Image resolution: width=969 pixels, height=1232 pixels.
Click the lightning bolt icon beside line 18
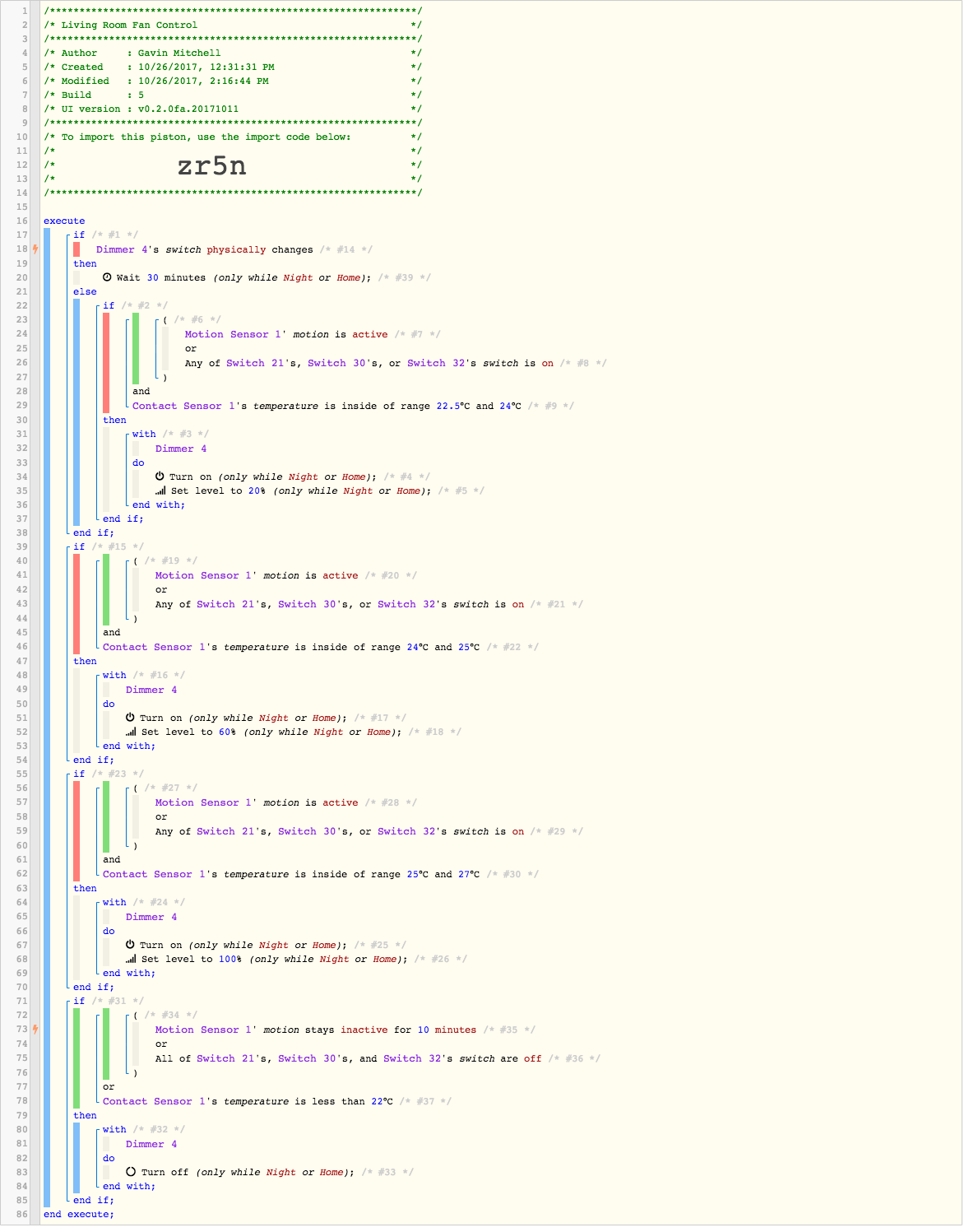tap(35, 249)
